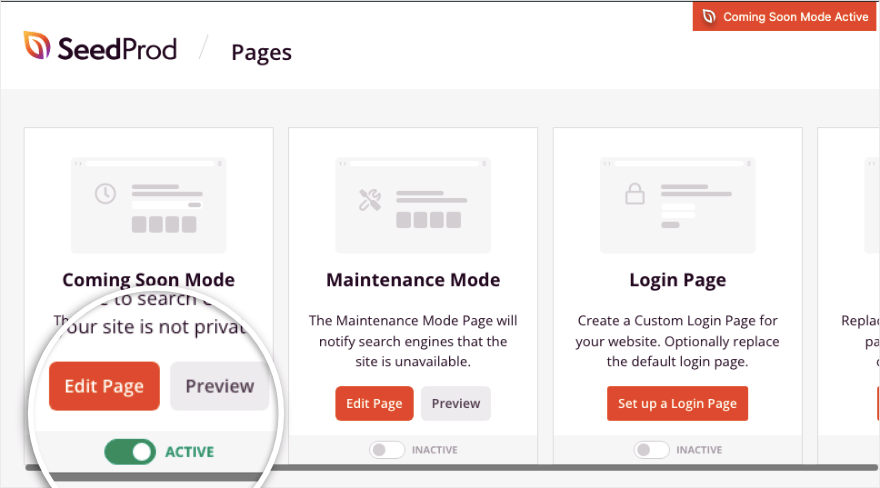Click the leaf icon in Coming Soon badge
Screen dimensions: 880x488
pos(709,17)
